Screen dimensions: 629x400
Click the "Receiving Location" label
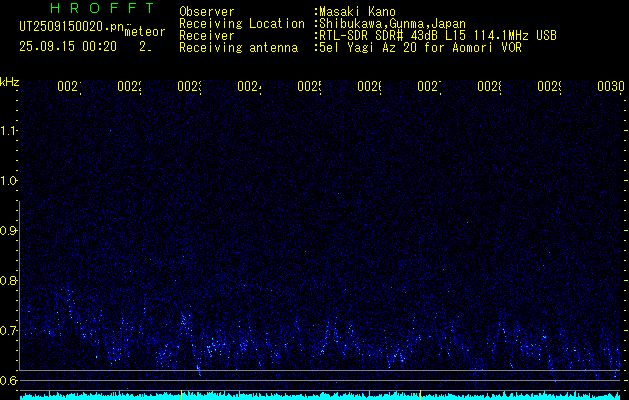pos(242,24)
